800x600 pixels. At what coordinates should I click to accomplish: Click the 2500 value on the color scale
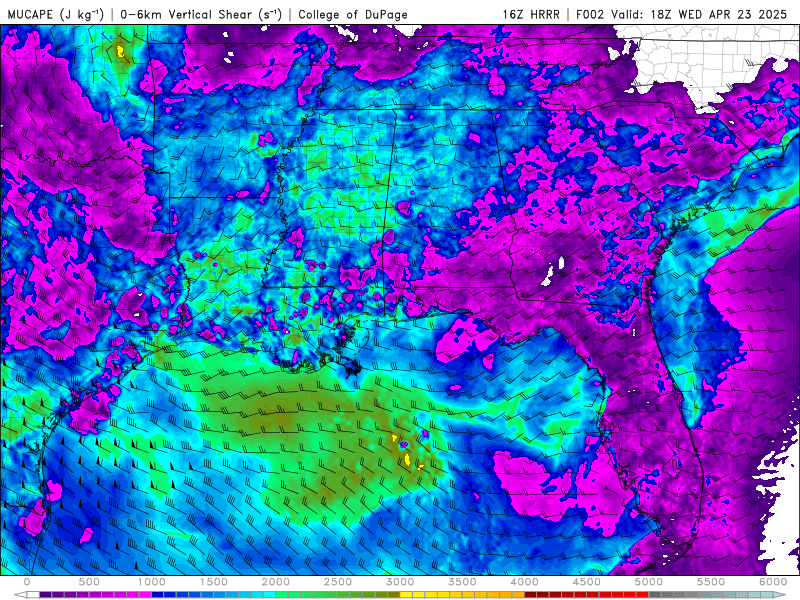click(x=338, y=582)
